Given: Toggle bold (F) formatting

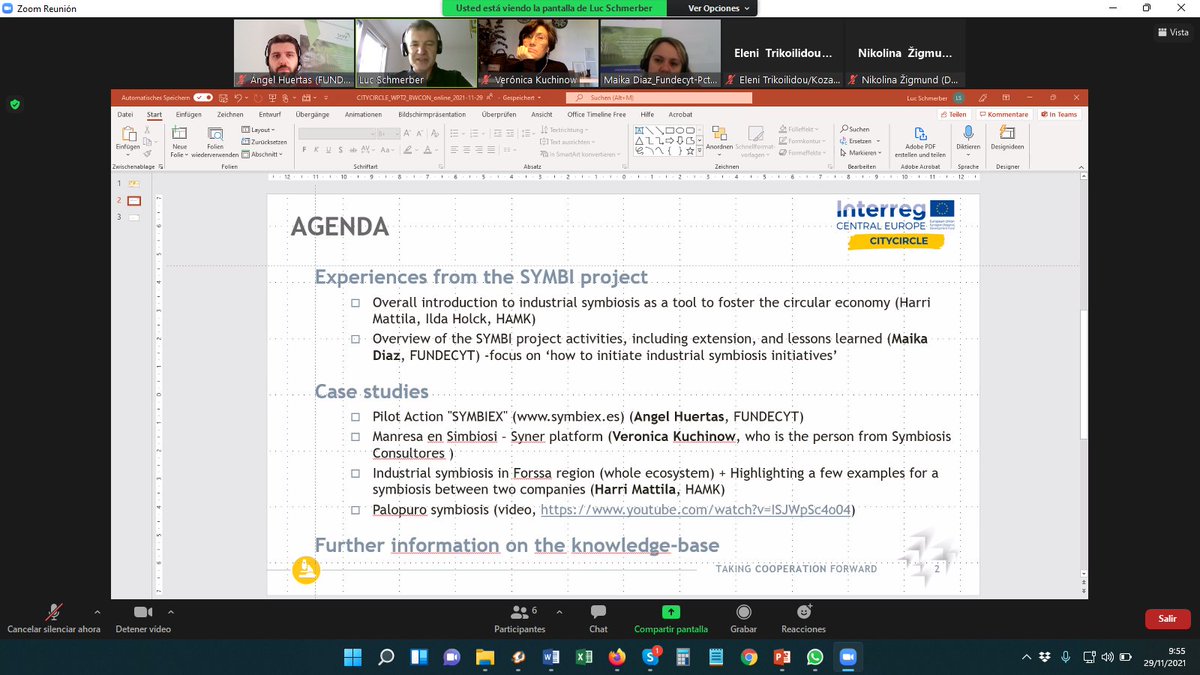Looking at the screenshot, I should pyautogui.click(x=305, y=150).
